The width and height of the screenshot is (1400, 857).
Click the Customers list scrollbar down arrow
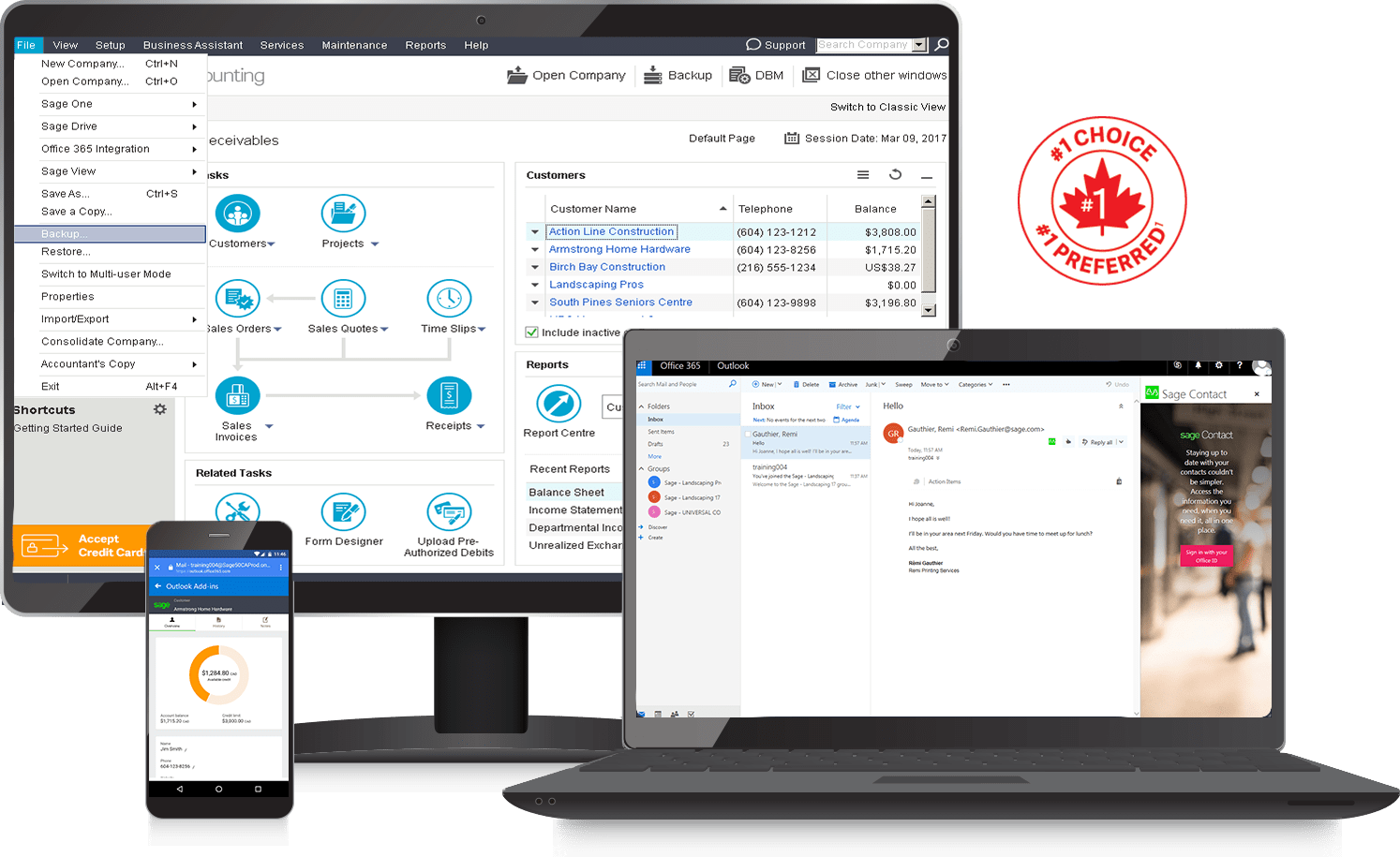929,310
